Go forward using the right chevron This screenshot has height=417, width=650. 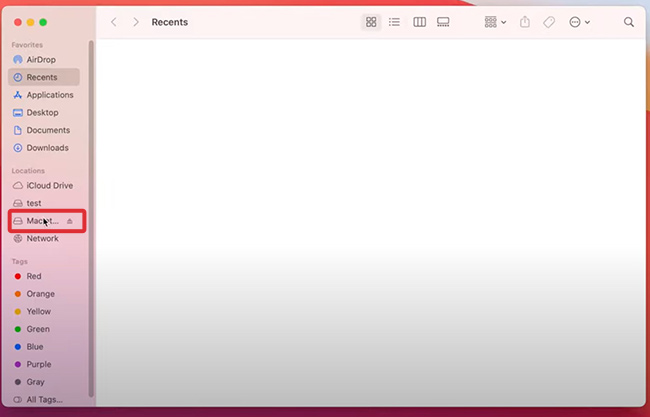click(x=136, y=22)
